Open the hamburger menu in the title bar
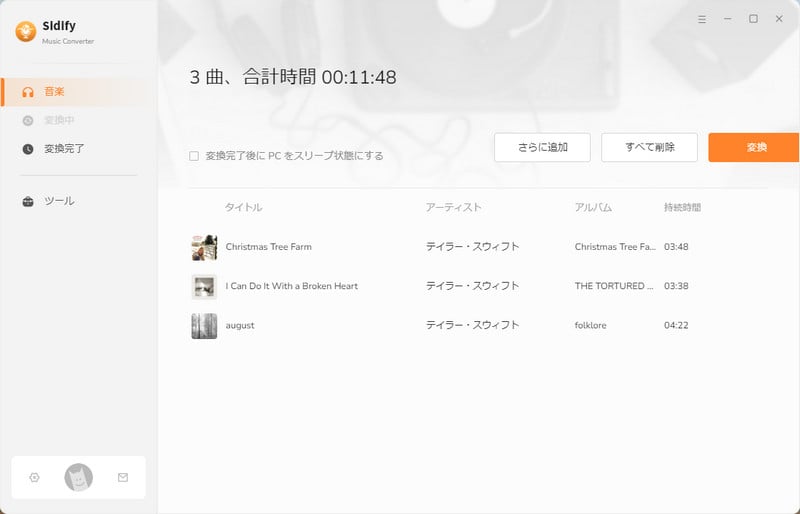 point(702,19)
